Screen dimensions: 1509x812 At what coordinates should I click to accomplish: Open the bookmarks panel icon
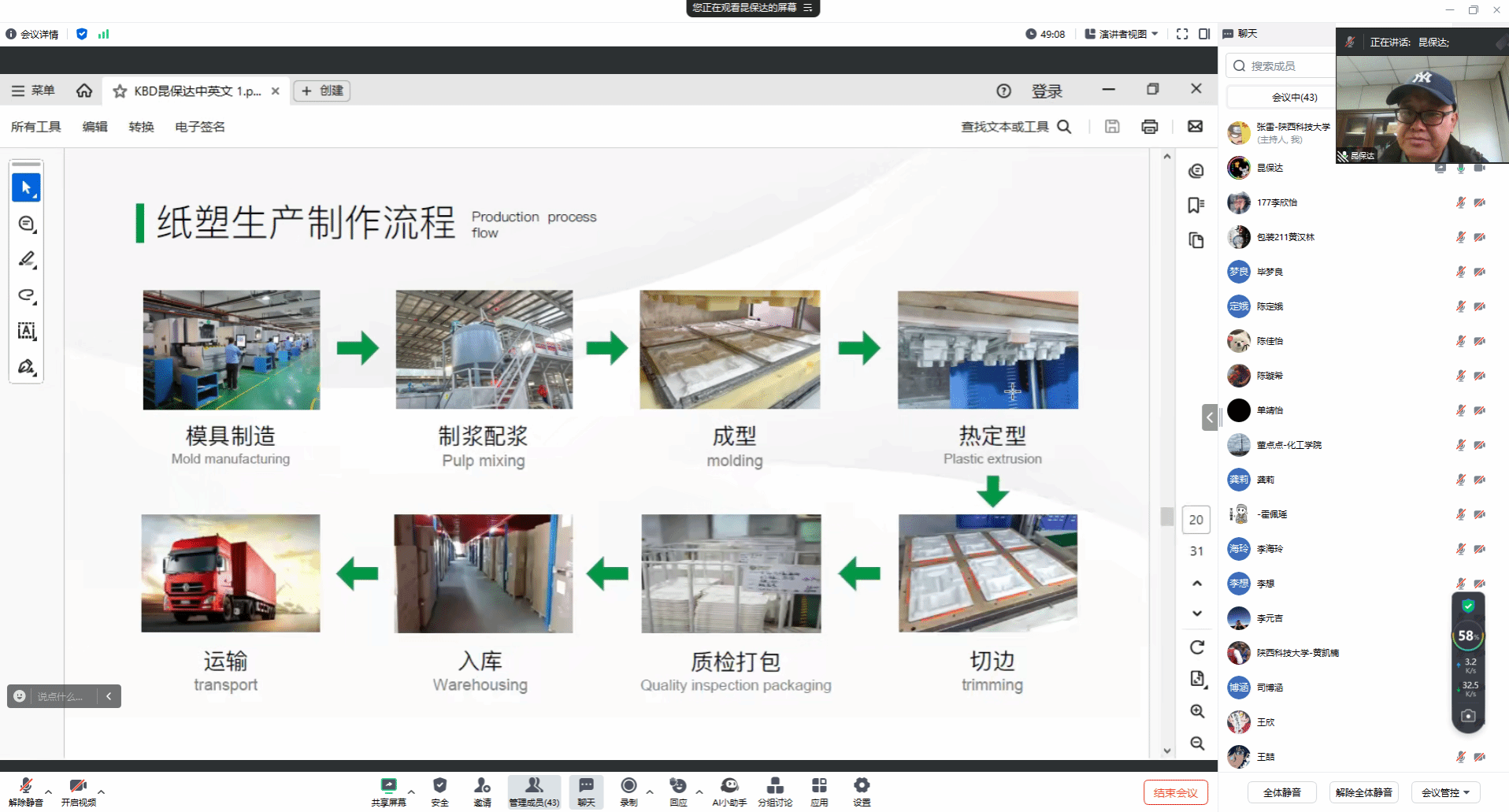[1196, 206]
